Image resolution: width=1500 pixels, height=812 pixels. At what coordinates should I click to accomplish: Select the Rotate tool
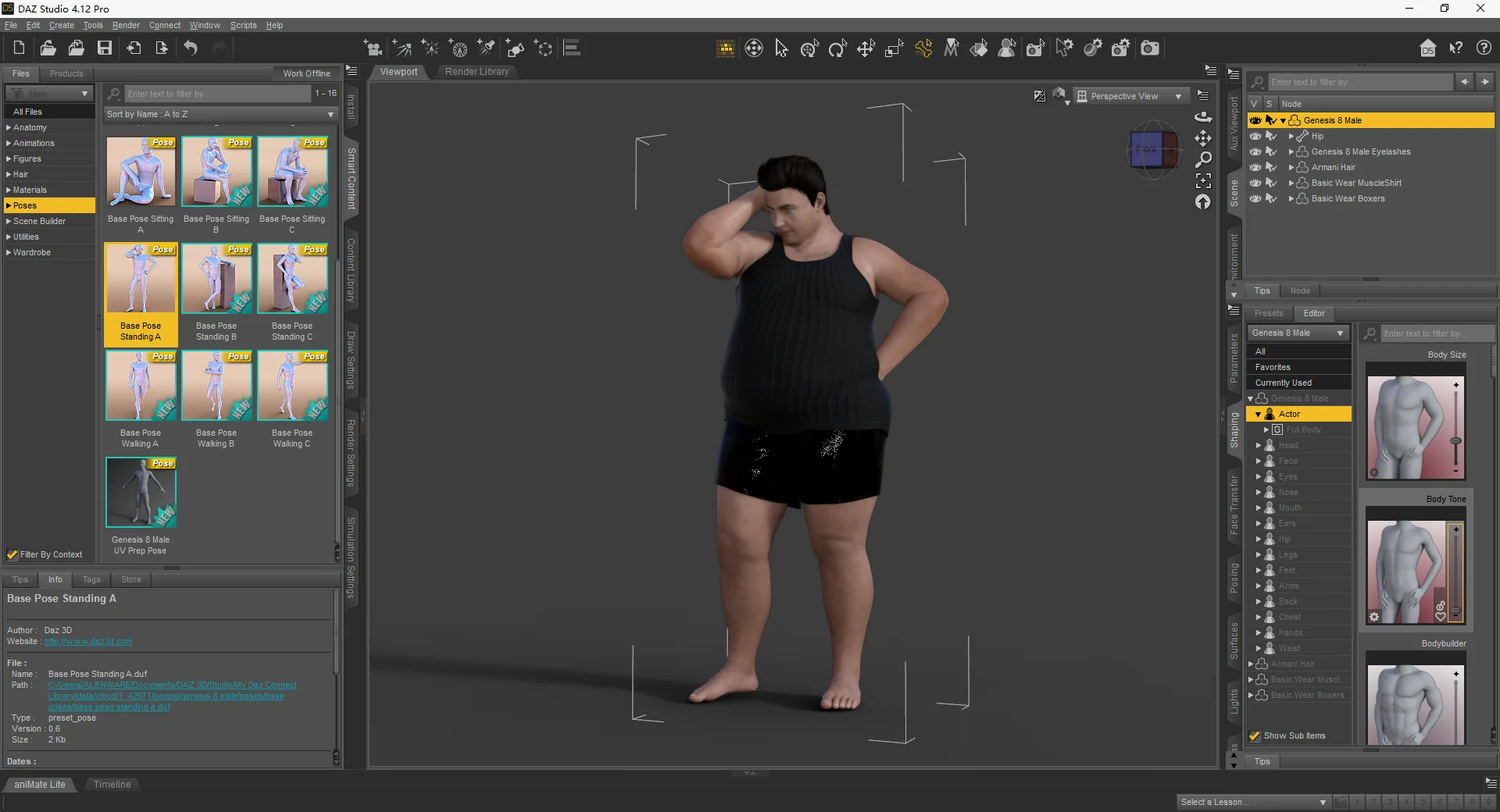tap(837, 48)
